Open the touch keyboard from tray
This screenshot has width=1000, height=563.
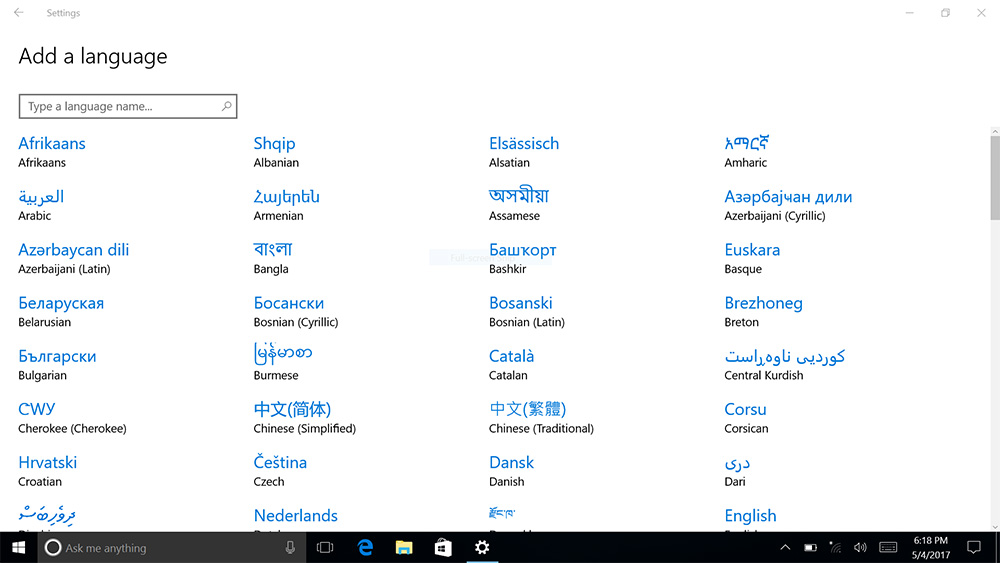[x=888, y=547]
